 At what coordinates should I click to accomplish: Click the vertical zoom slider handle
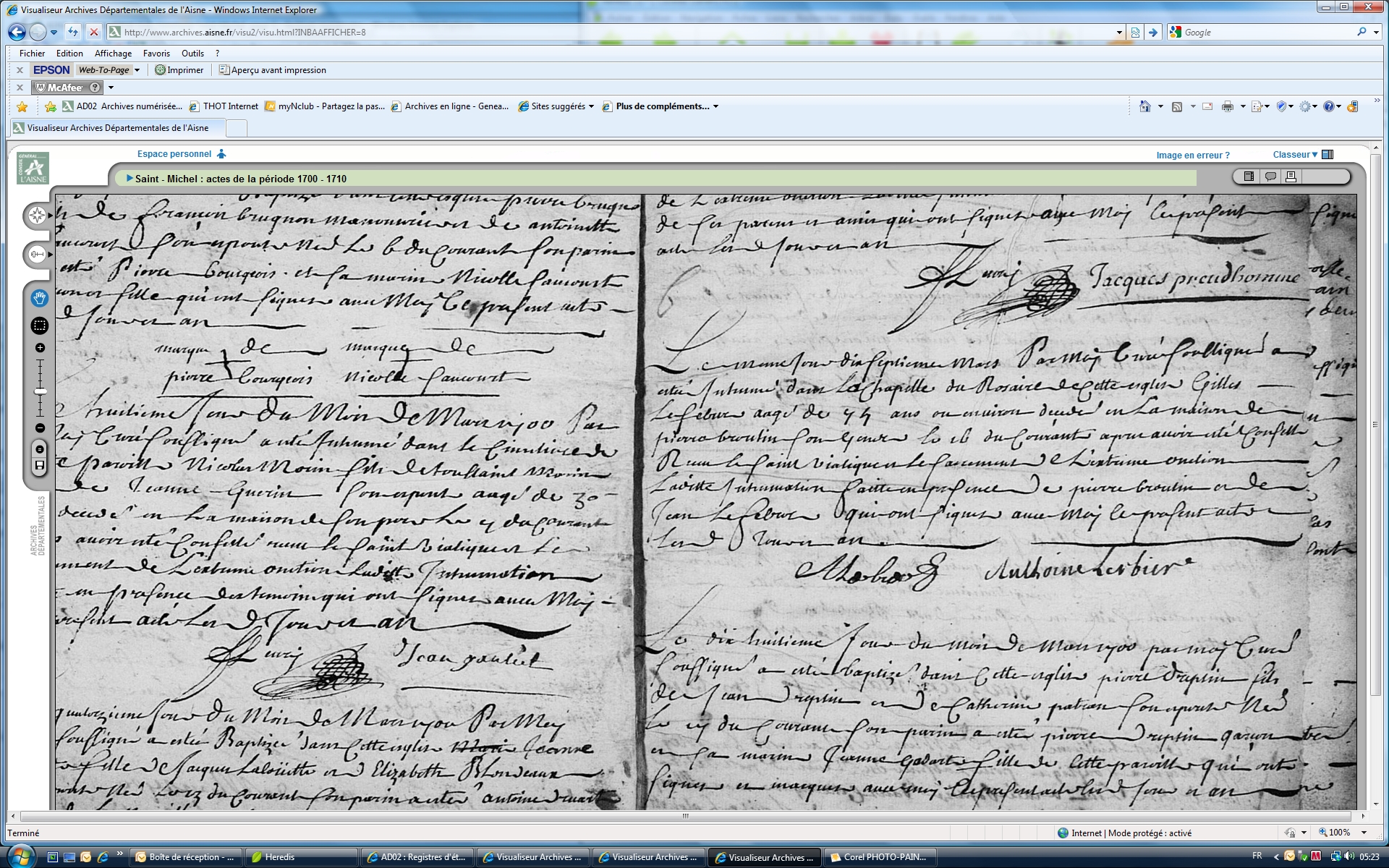coord(40,391)
